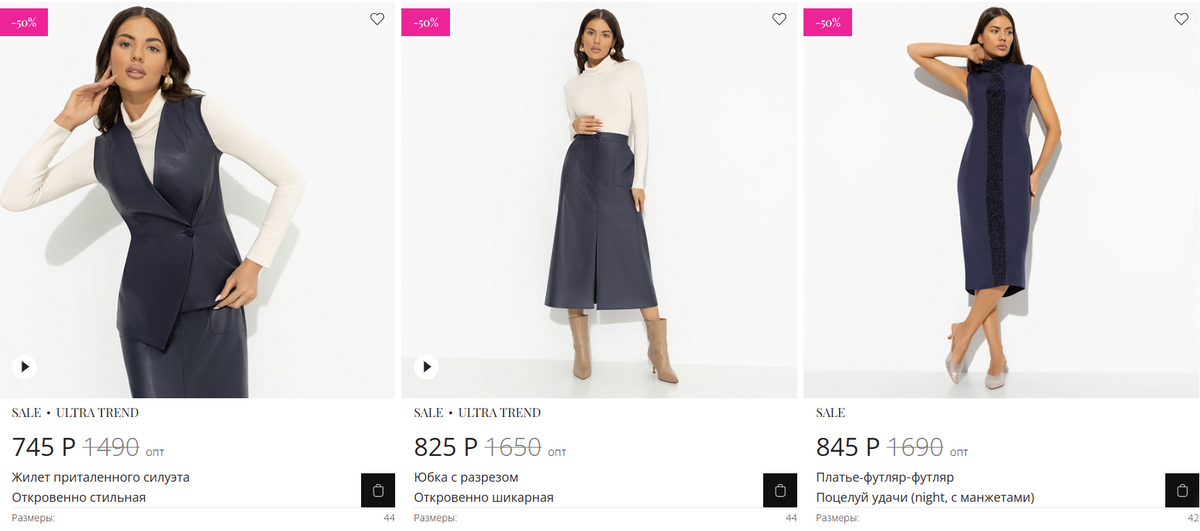This screenshot has height=531, width=1200.
Task: Click heart icon on navy sheath dress
Action: [x=1181, y=19]
